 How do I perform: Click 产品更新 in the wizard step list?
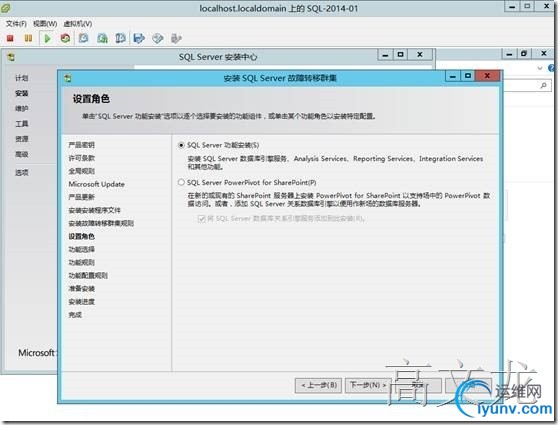[81, 197]
